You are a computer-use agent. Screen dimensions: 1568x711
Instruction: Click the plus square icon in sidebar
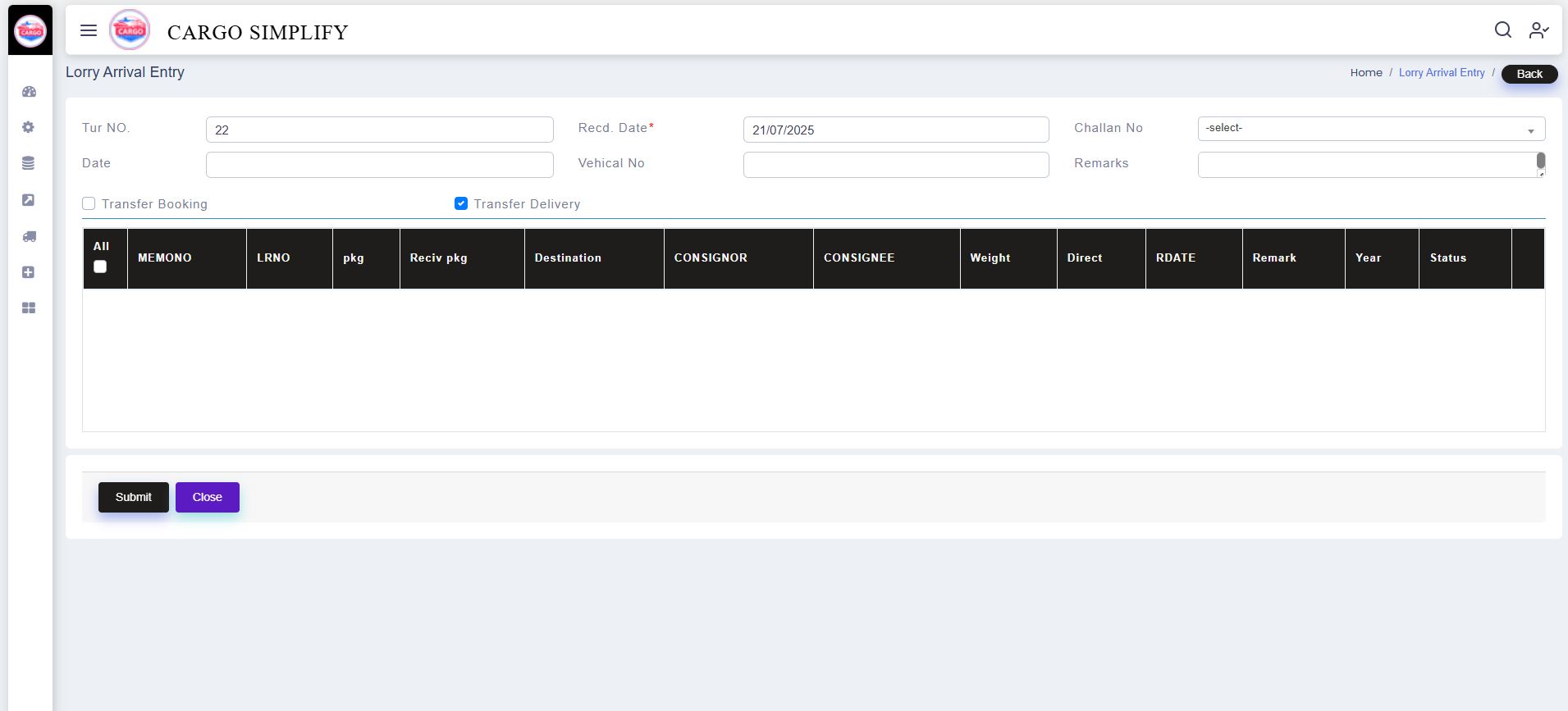(29, 272)
